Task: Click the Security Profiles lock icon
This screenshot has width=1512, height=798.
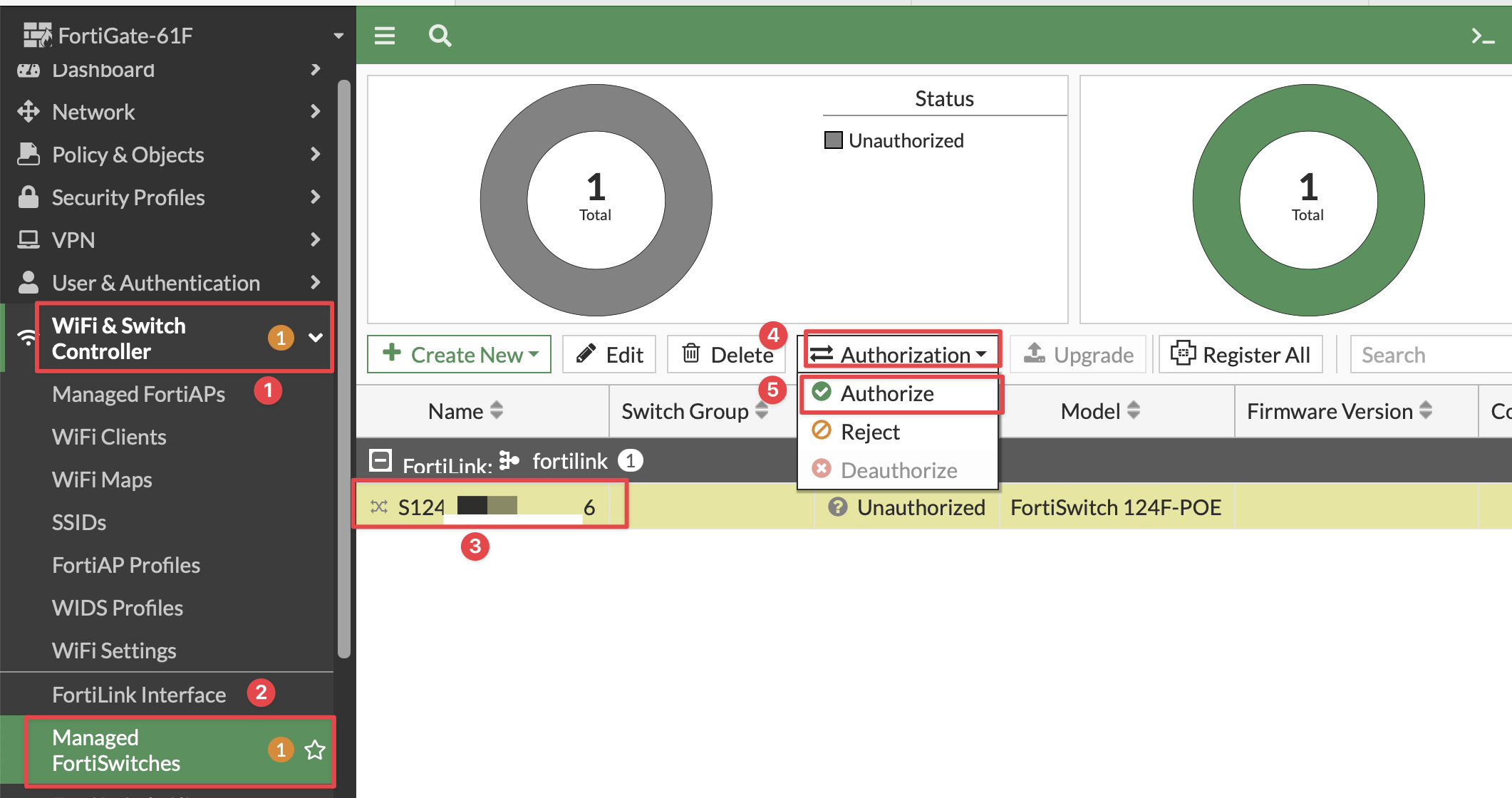Action: [28, 197]
